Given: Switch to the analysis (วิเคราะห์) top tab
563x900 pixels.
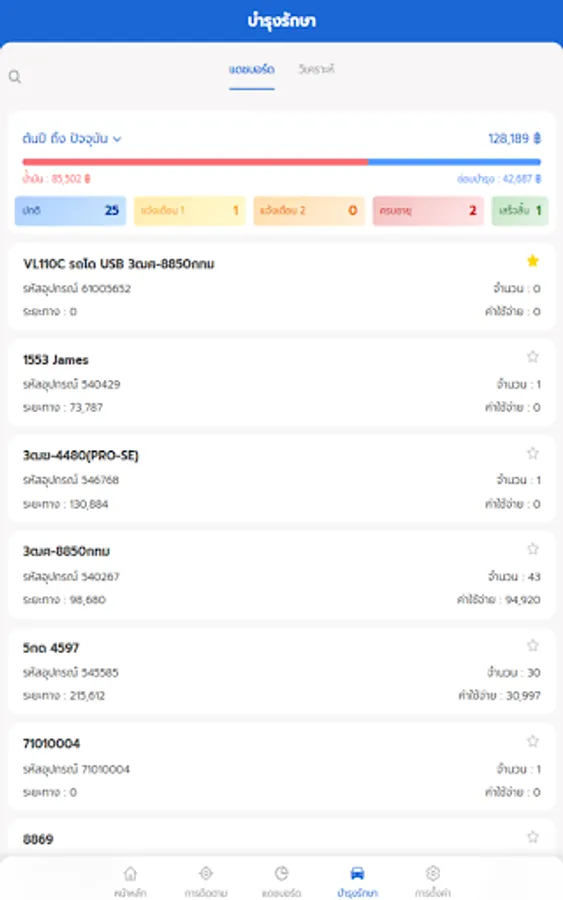Looking at the screenshot, I should click(316, 69).
